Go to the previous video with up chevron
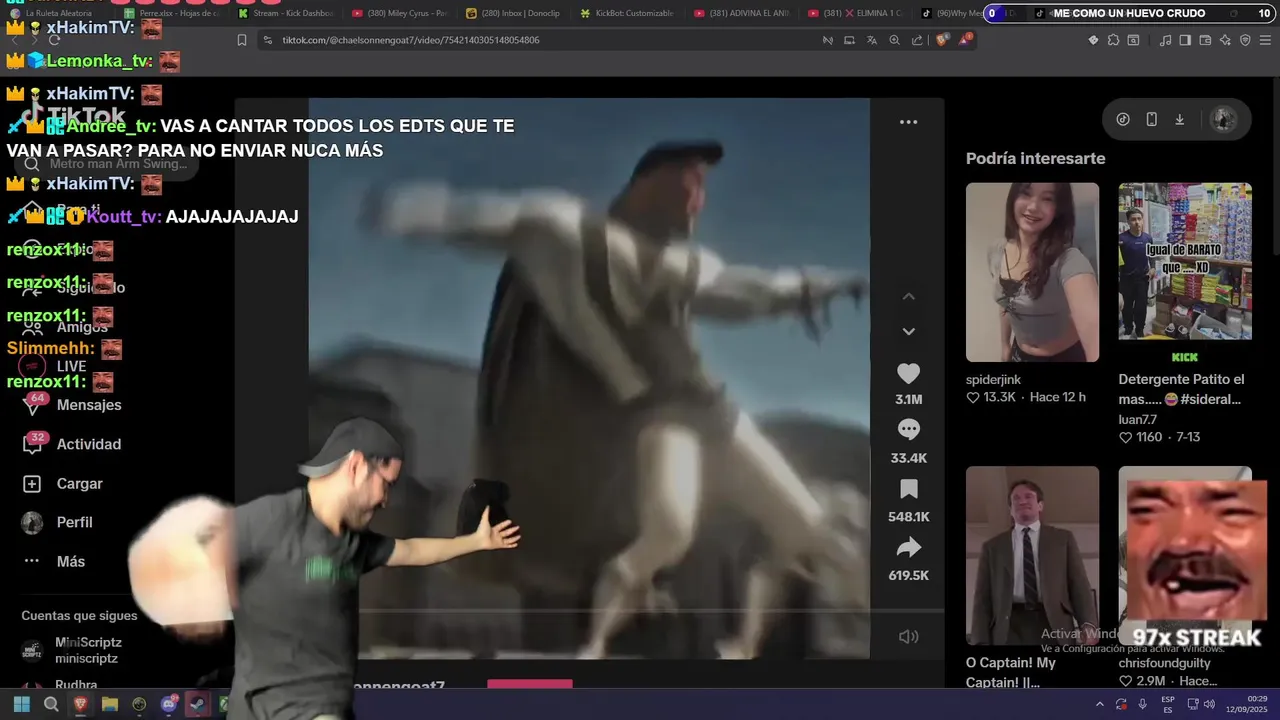Viewport: 1280px width, 720px height. (x=908, y=296)
